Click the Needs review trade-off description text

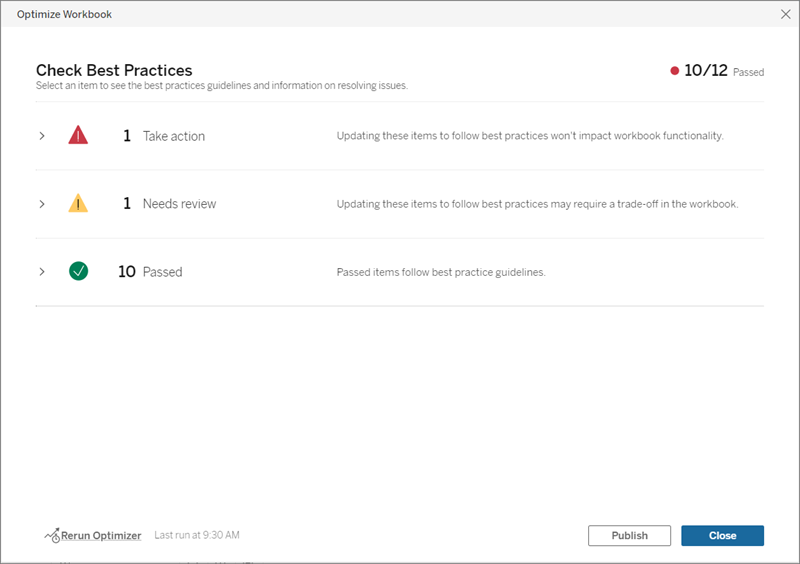pos(537,204)
